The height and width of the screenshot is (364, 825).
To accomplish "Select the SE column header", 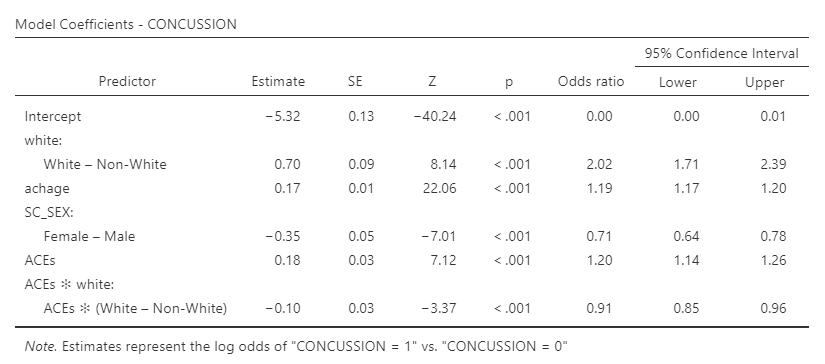I will tap(355, 82).
